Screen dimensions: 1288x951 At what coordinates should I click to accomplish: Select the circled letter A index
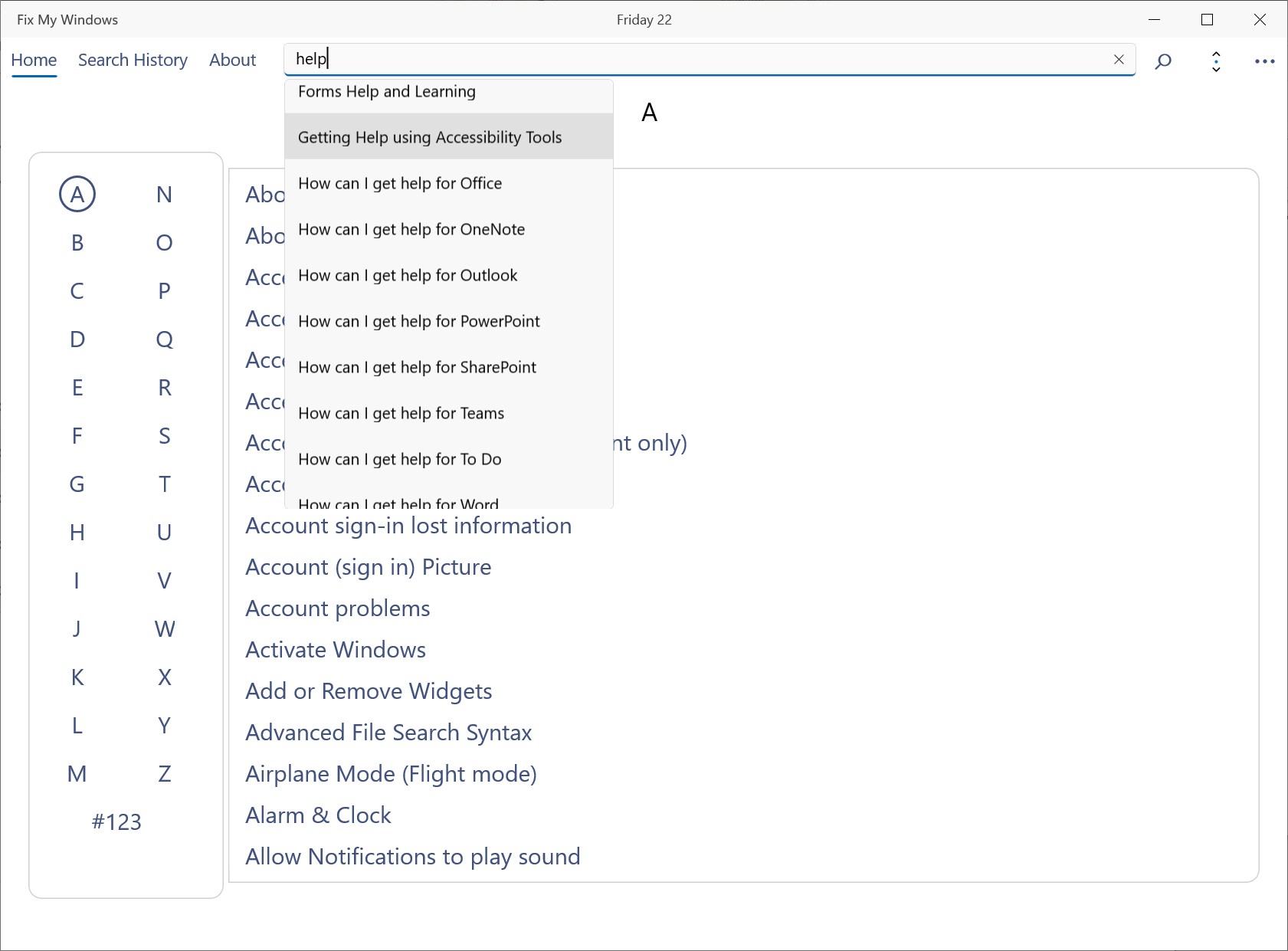(77, 195)
